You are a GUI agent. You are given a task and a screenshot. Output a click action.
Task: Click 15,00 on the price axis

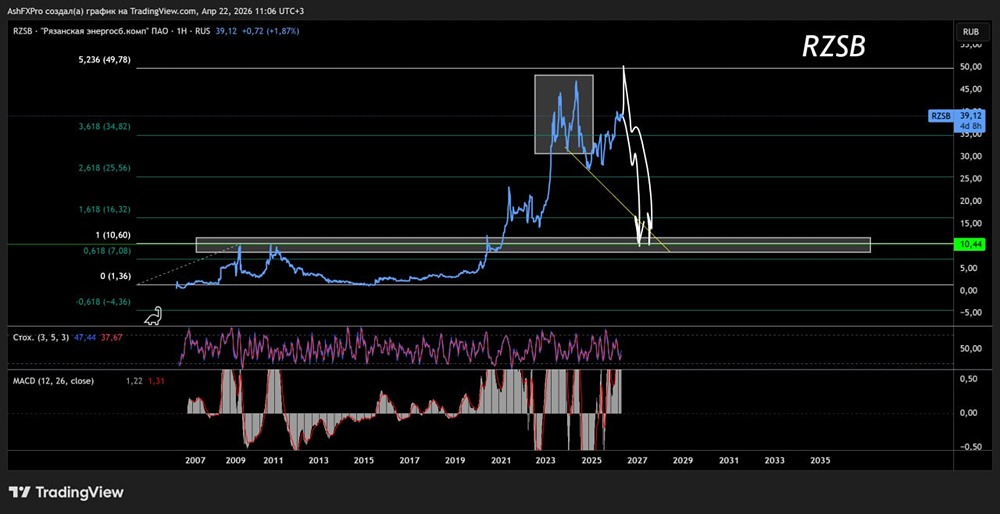(972, 223)
